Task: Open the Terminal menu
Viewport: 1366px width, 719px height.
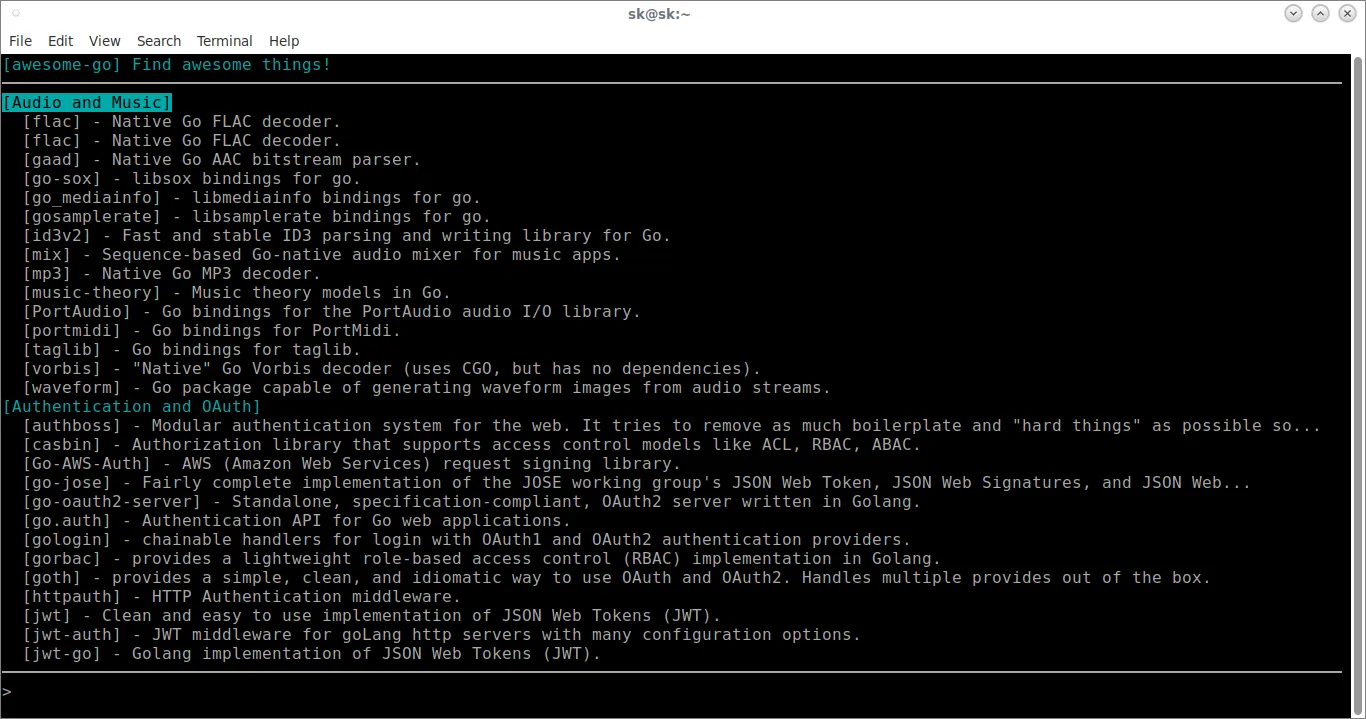Action: coord(224,41)
